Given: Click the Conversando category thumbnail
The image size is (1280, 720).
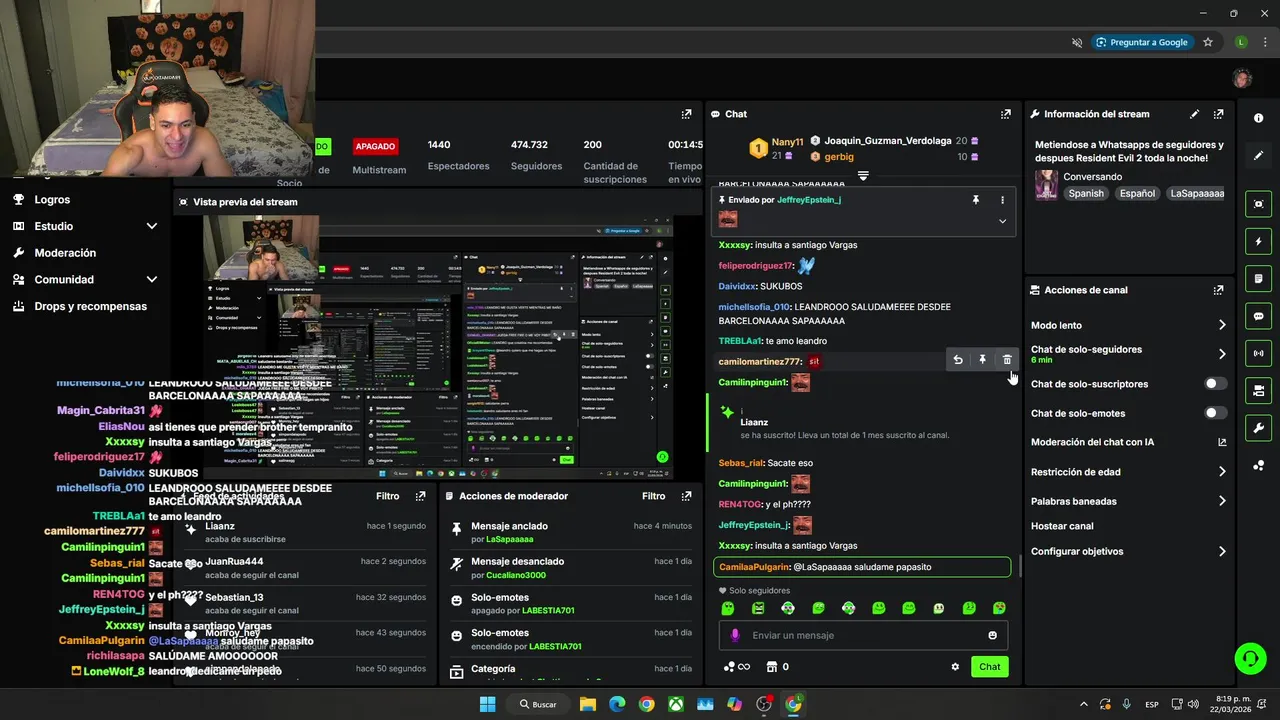Looking at the screenshot, I should point(1046,185).
